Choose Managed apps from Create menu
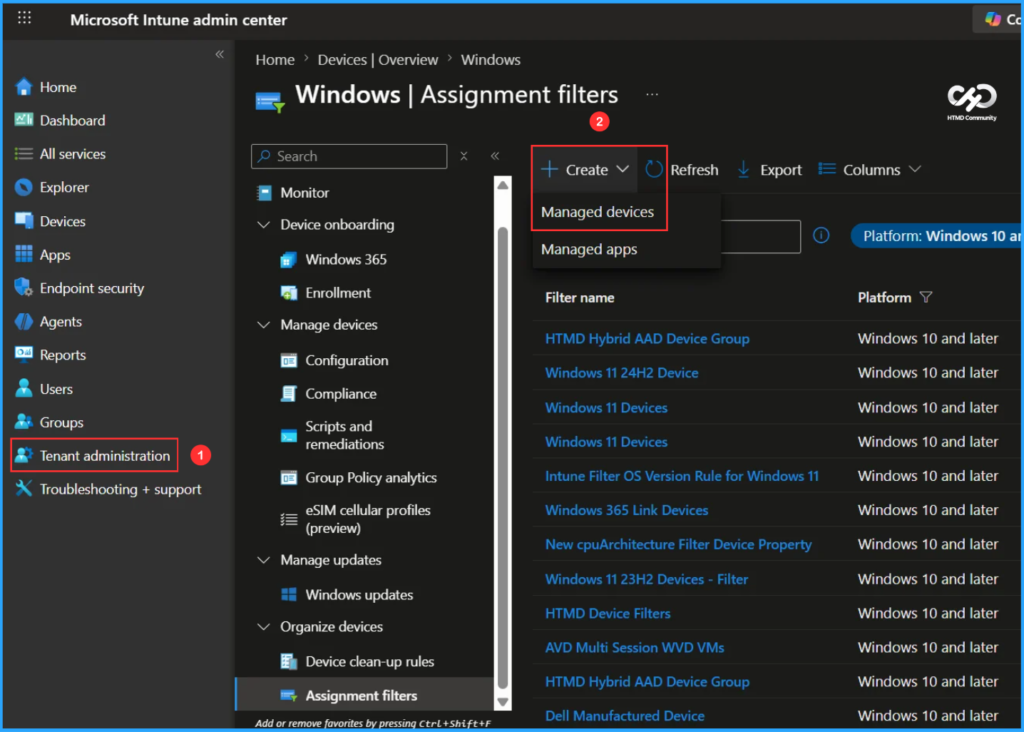The width and height of the screenshot is (1024, 732). pyautogui.click(x=588, y=249)
